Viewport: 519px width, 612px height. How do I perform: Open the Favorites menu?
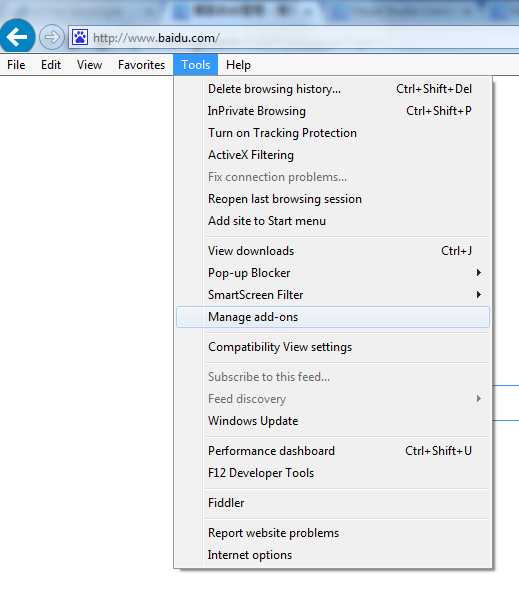pos(141,65)
